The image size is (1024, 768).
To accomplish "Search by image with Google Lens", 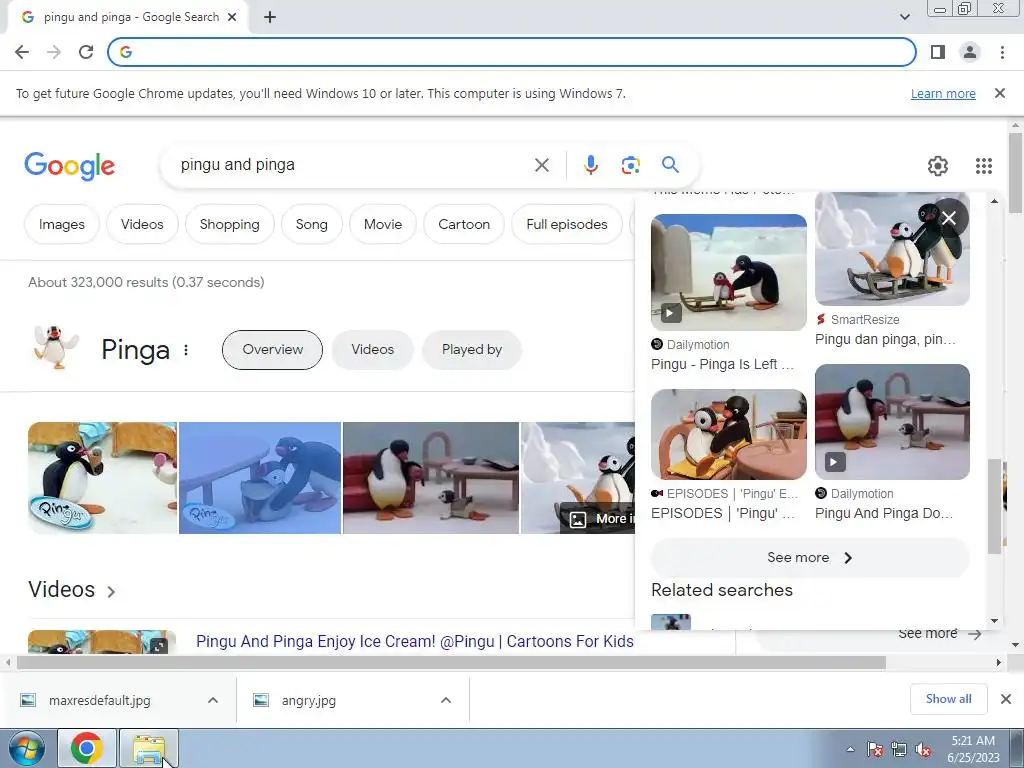I will (630, 165).
